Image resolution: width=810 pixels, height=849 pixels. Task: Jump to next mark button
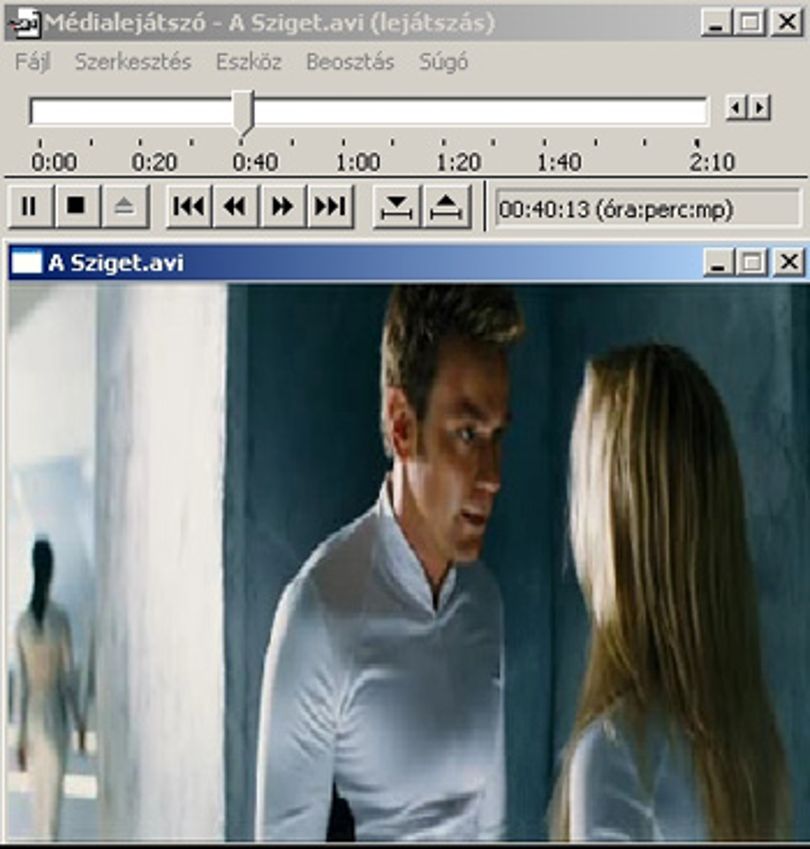330,206
